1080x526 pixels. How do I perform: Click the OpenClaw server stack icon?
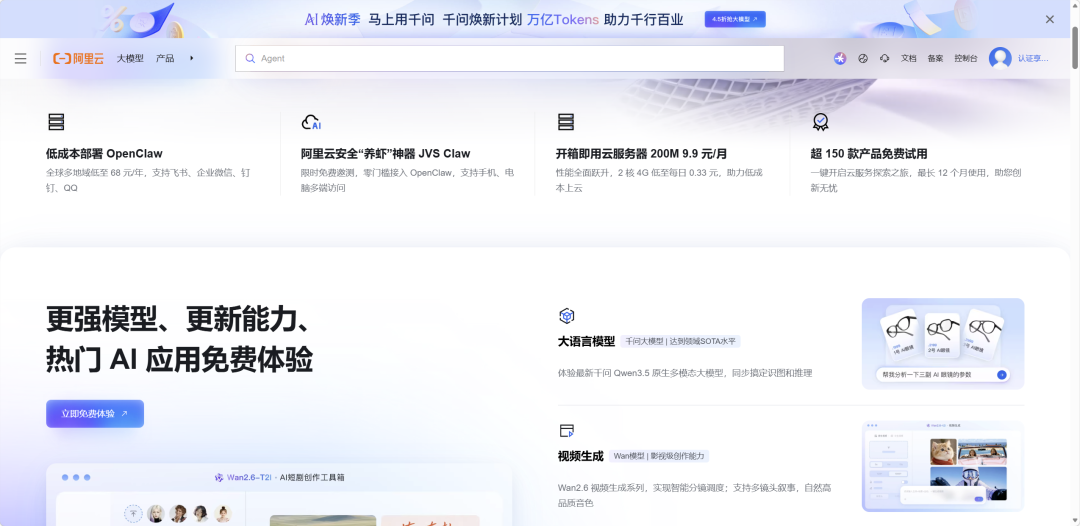pyautogui.click(x=56, y=122)
